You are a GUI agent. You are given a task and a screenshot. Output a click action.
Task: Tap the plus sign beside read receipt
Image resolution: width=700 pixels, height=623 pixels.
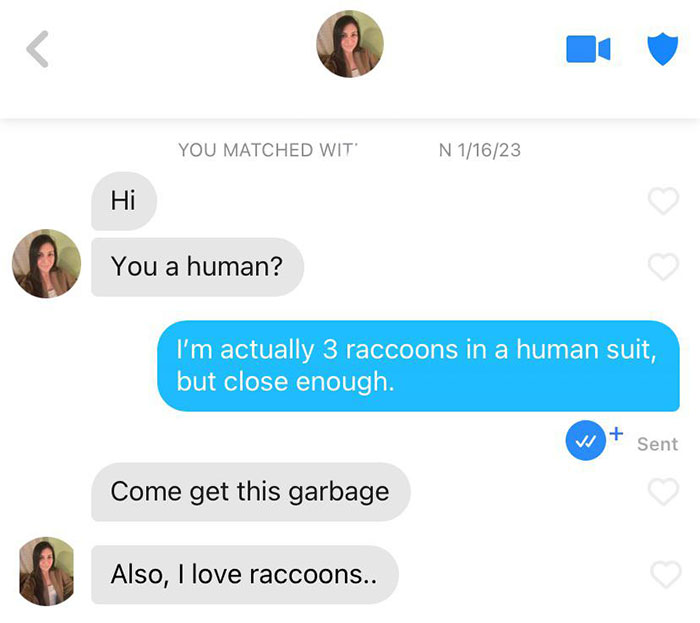616,433
